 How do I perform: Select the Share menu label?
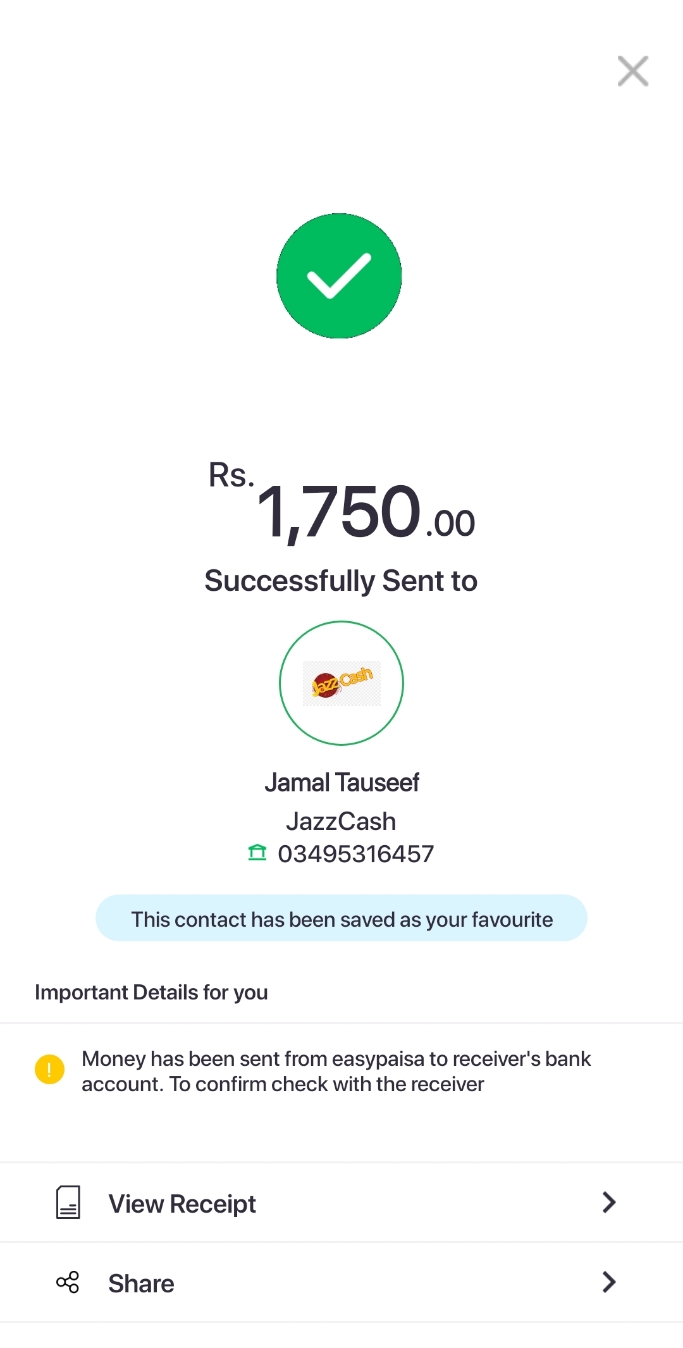click(141, 1284)
